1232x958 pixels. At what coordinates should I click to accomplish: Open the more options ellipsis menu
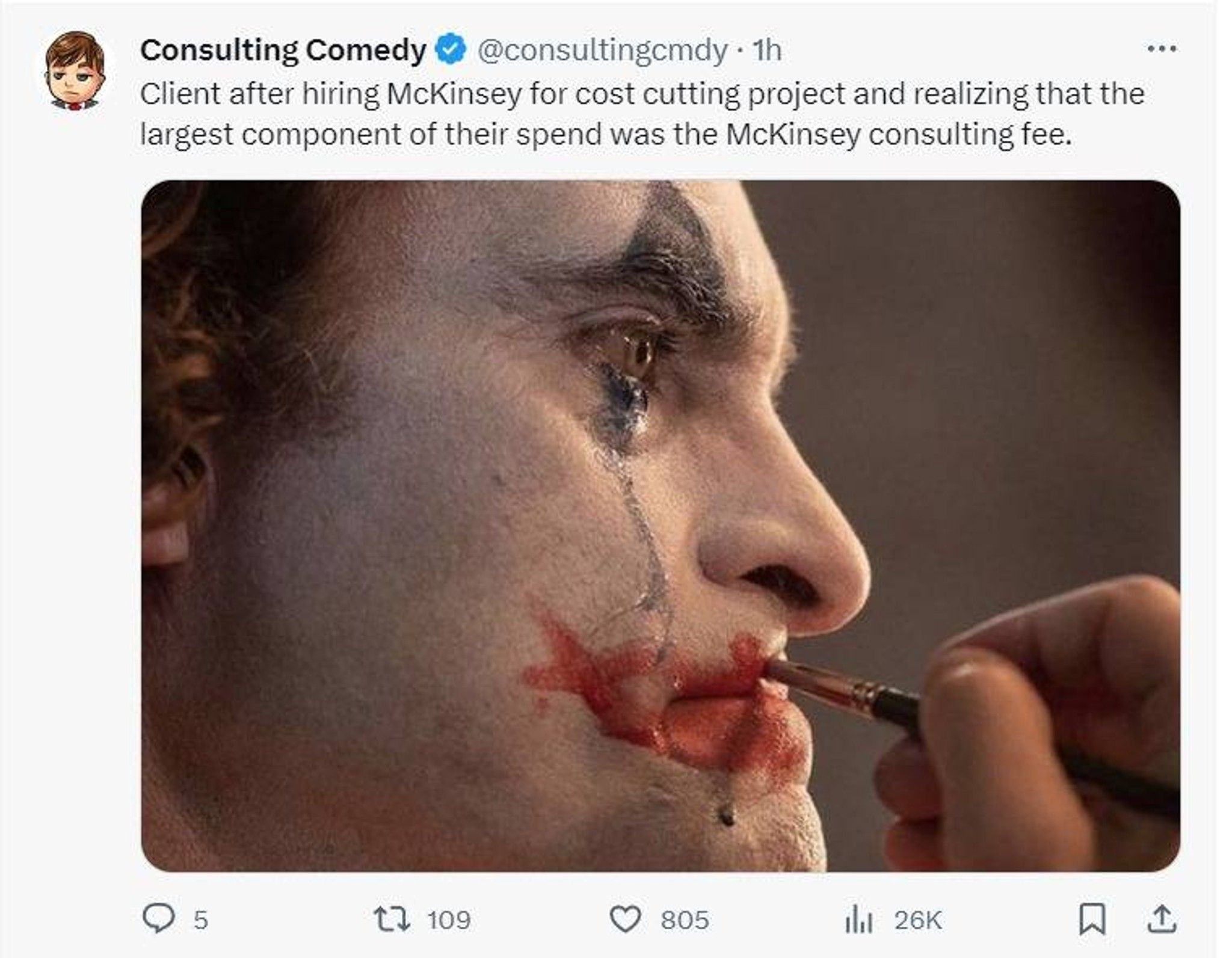1162,49
